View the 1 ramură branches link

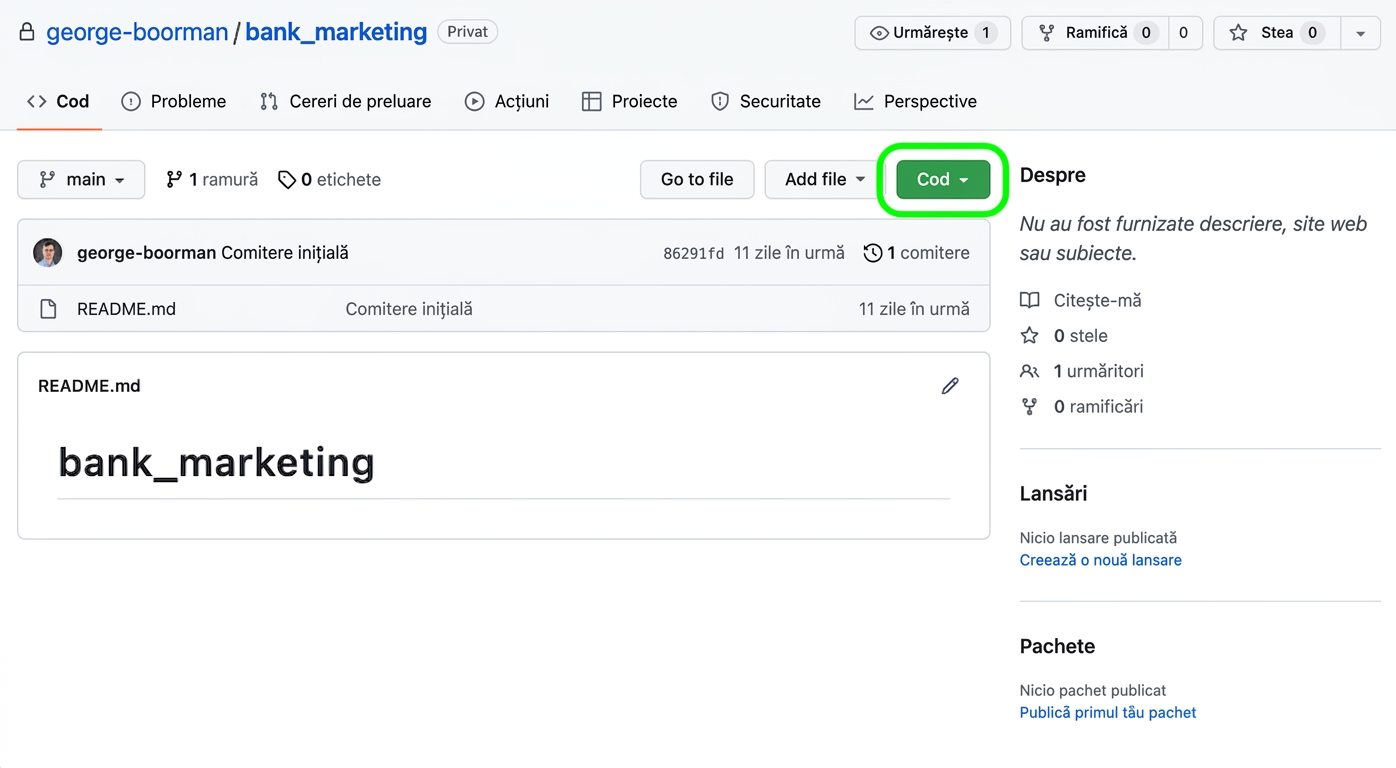(x=212, y=179)
